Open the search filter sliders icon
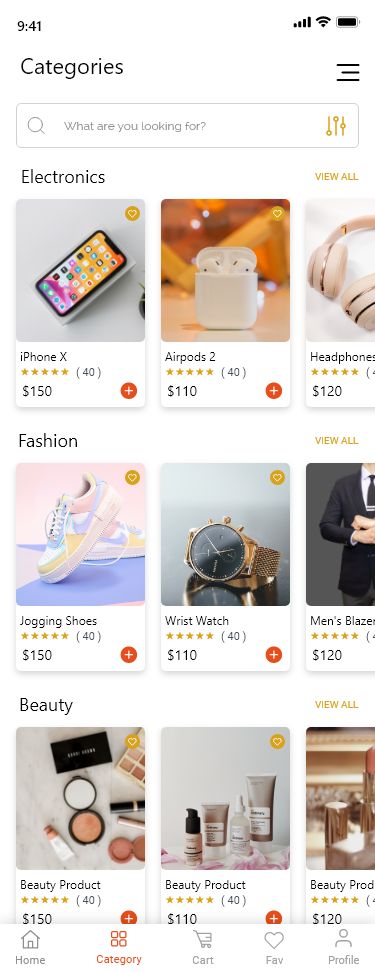Screen dimensions: 375x972 pyautogui.click(x=336, y=126)
